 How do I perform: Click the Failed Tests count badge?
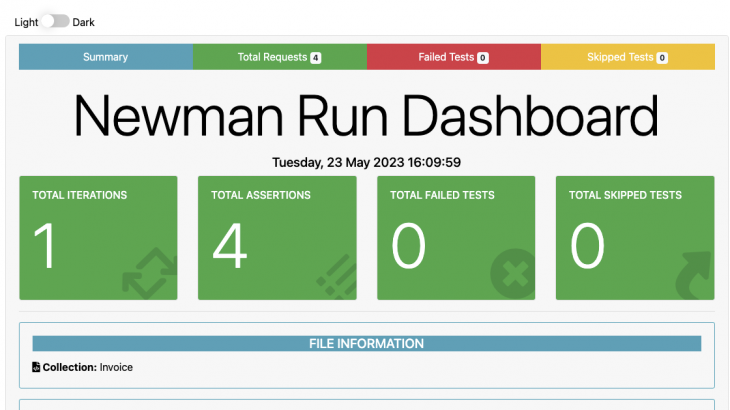click(x=483, y=58)
